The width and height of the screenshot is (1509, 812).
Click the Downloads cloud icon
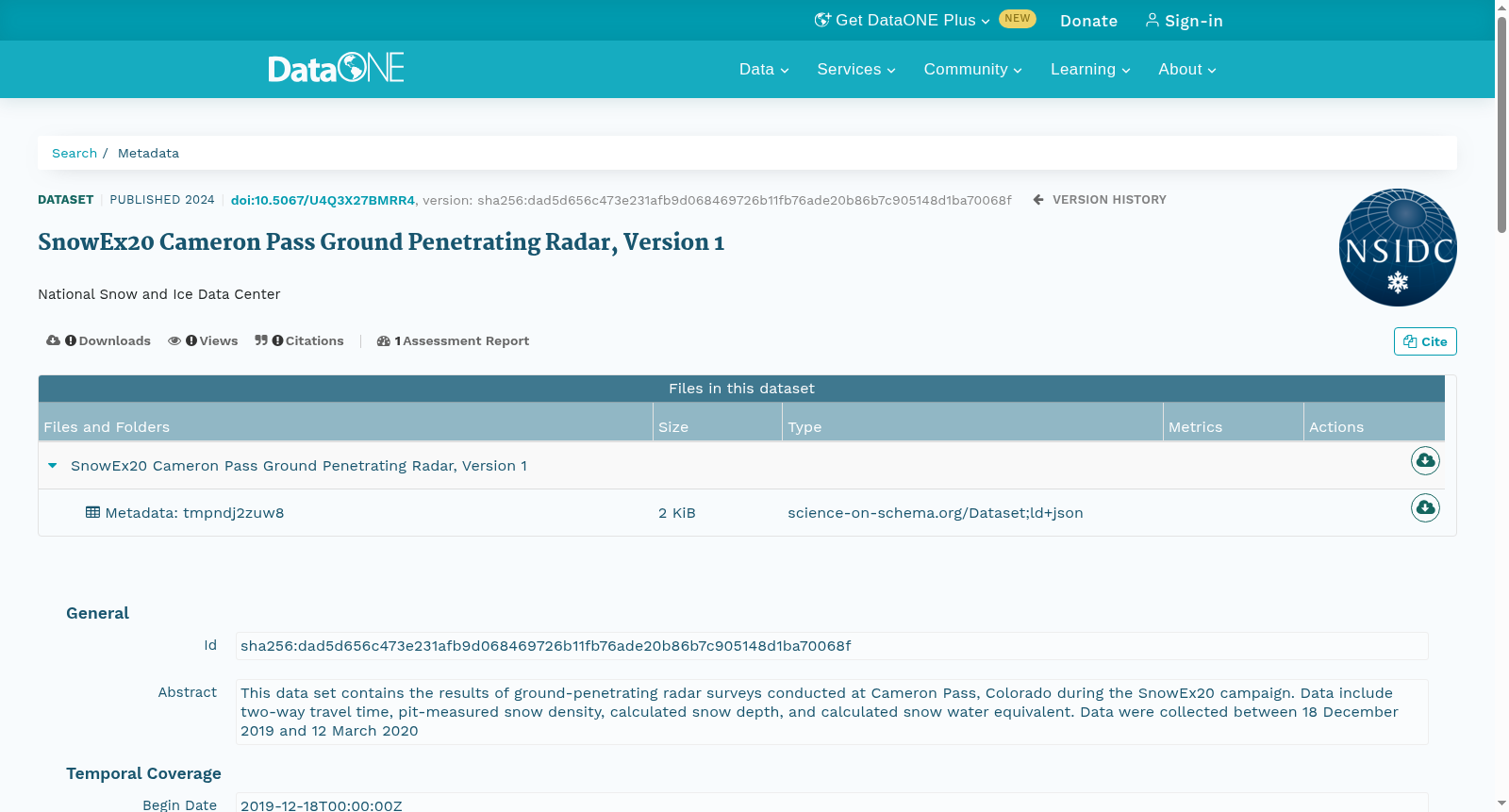click(x=53, y=340)
